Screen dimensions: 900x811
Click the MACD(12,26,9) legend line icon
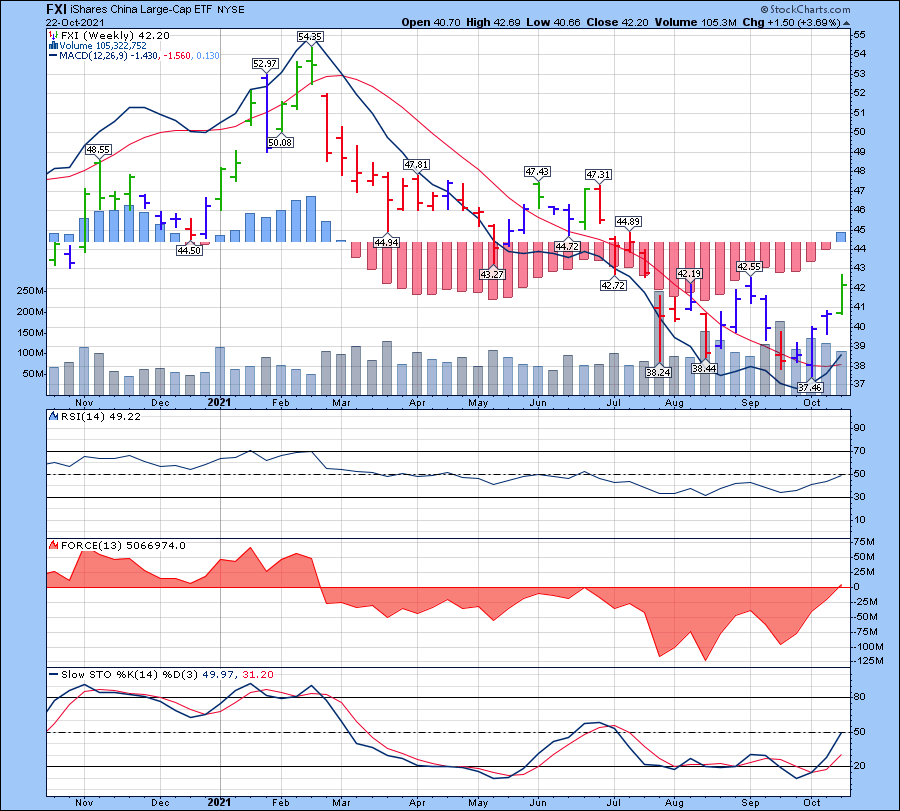[53, 57]
